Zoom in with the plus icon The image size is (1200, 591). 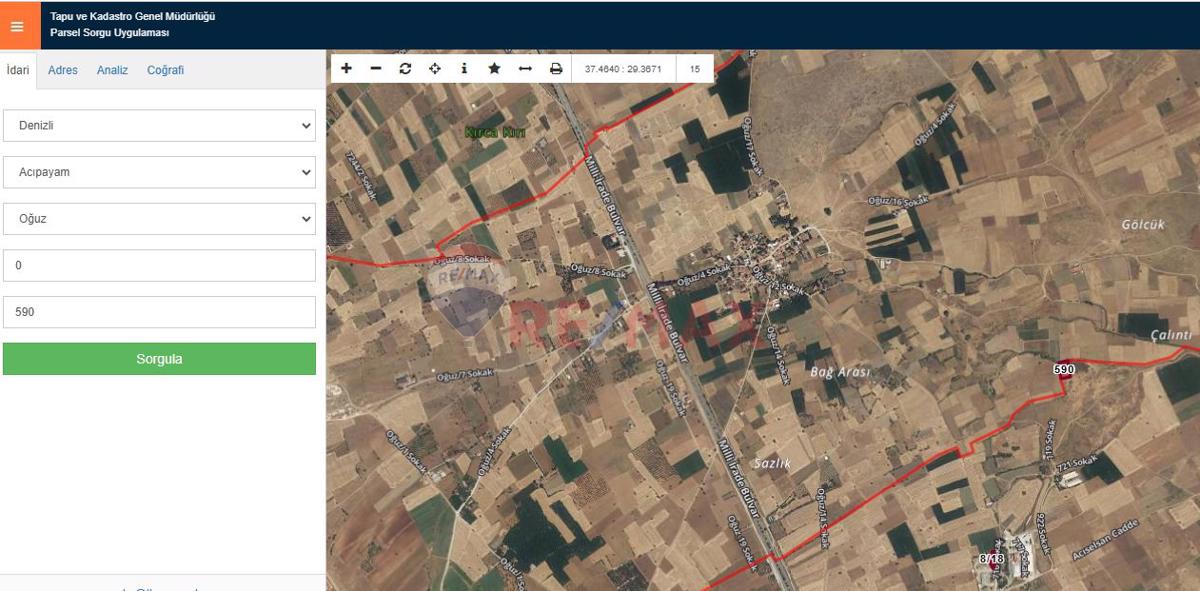click(x=346, y=69)
